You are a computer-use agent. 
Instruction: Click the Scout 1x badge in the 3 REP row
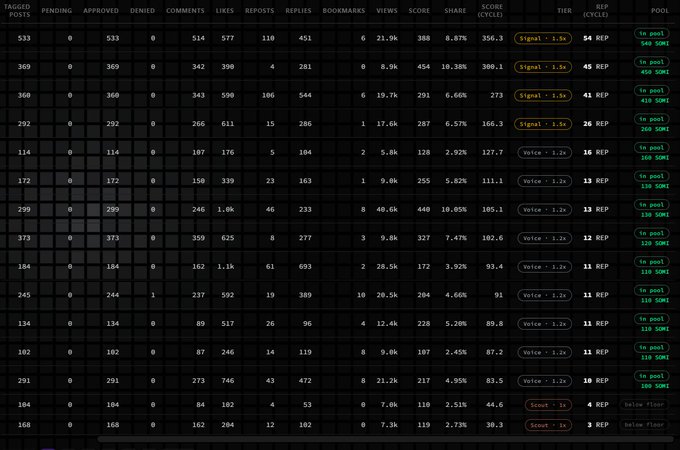pos(548,425)
